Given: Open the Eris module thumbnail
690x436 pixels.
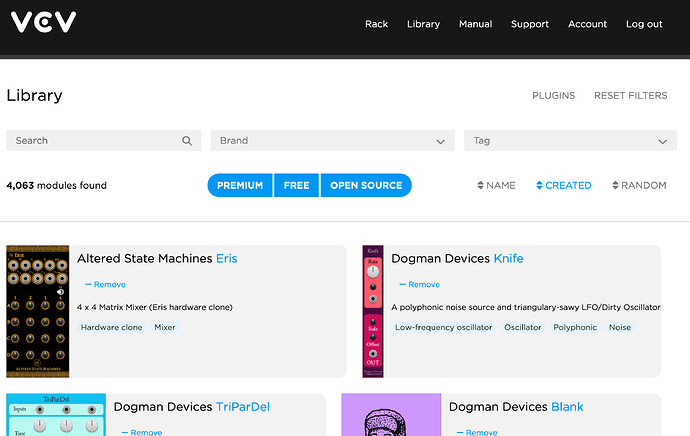Looking at the screenshot, I should [x=37, y=311].
